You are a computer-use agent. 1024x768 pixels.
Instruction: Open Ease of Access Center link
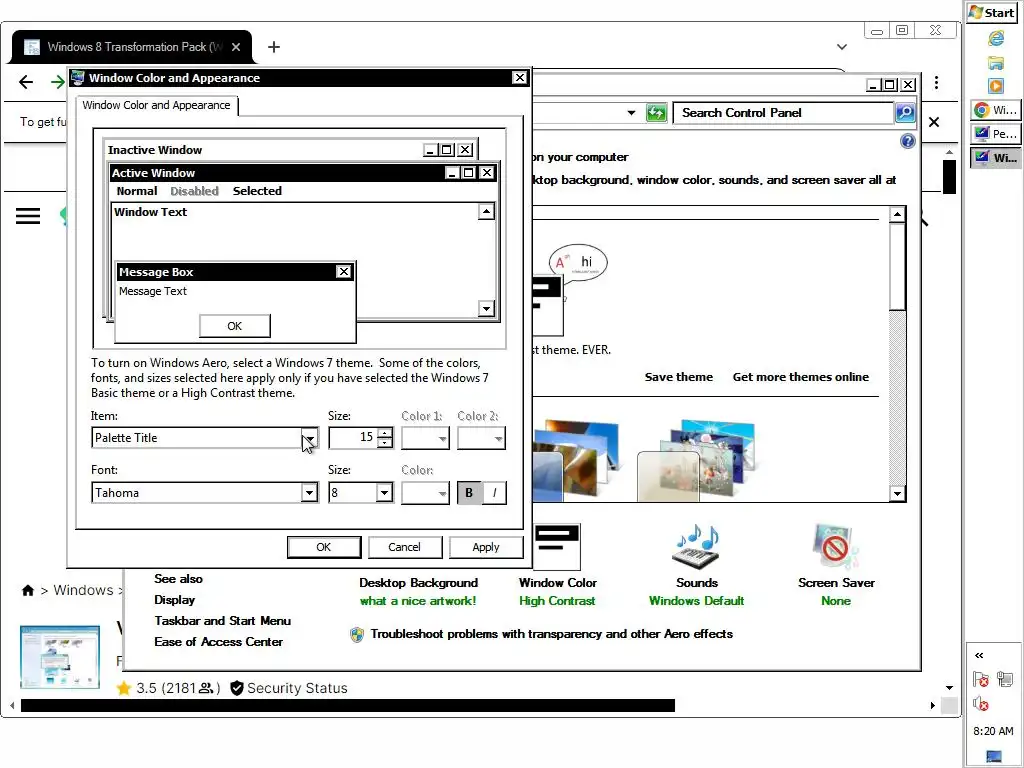[219, 641]
